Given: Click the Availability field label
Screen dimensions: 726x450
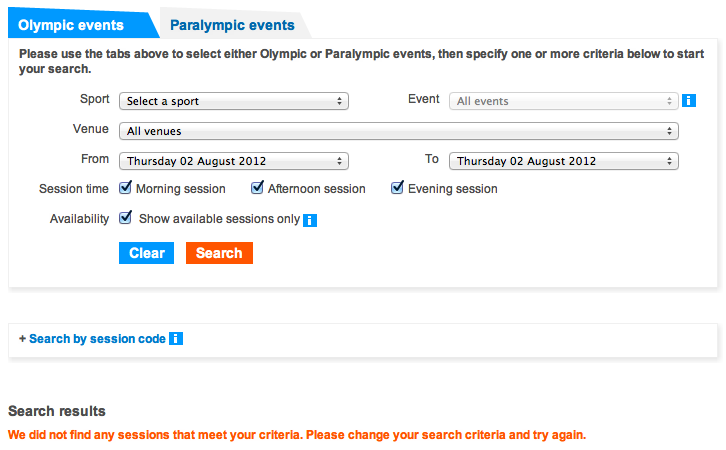Looking at the screenshot, I should (x=79, y=219).
